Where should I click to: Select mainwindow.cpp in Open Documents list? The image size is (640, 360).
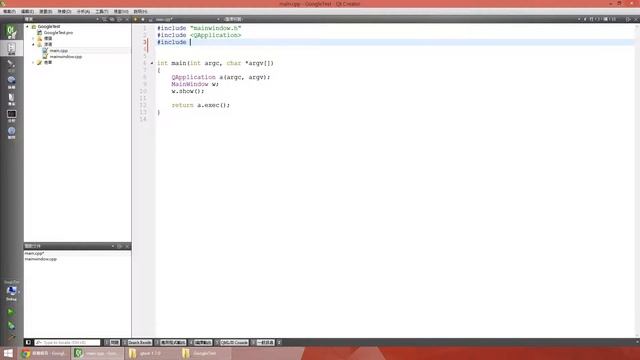point(41,259)
